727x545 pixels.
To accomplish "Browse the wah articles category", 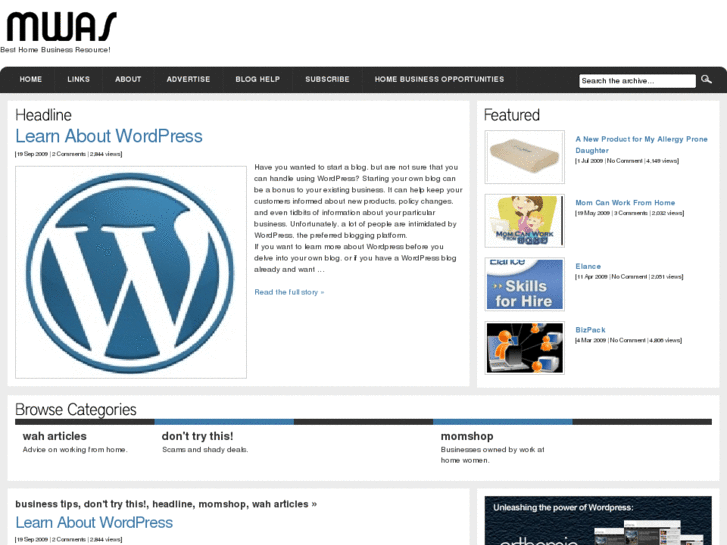I will click(x=55, y=436).
